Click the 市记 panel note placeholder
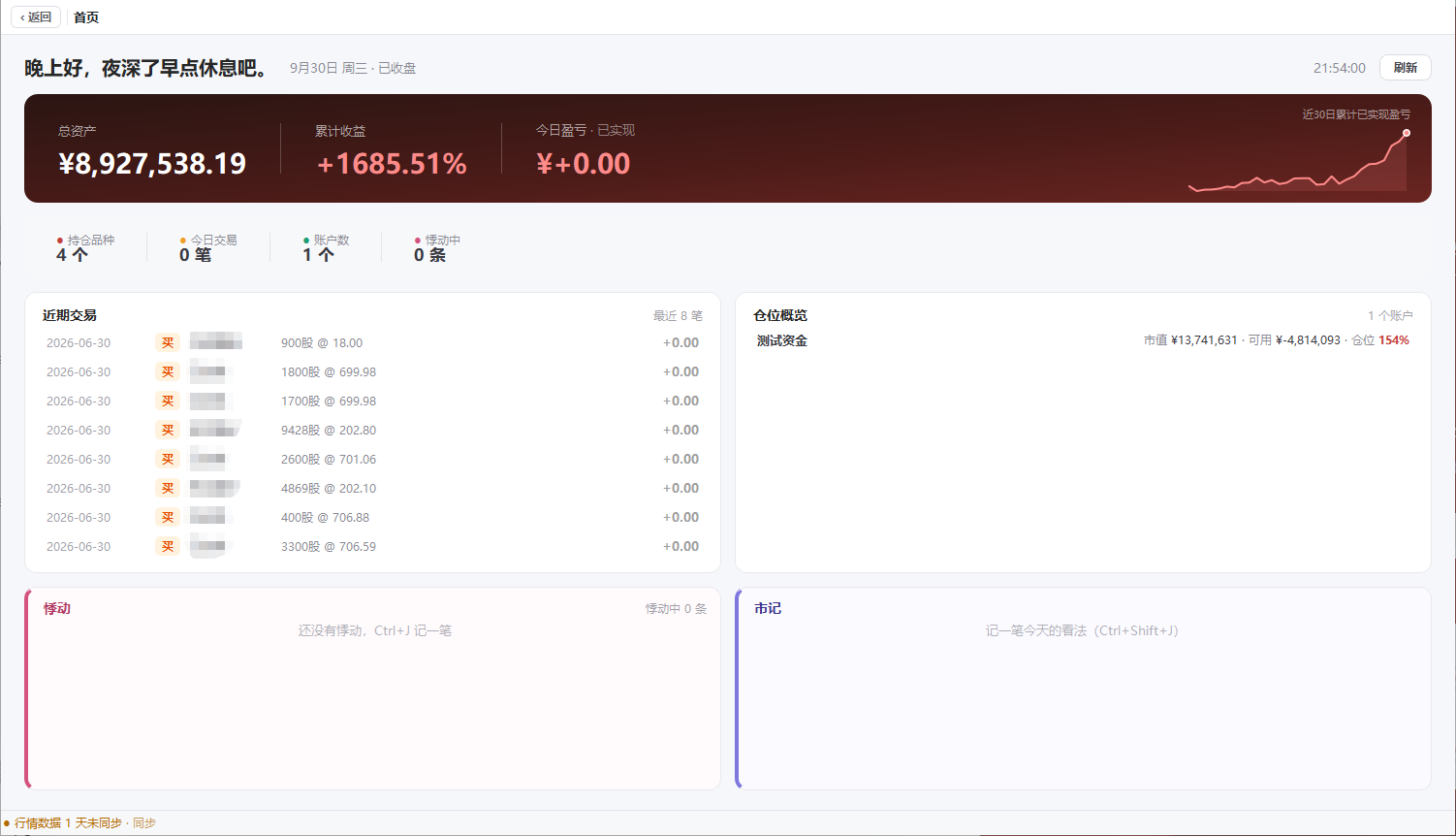The height and width of the screenshot is (836, 1456). [x=1082, y=631]
